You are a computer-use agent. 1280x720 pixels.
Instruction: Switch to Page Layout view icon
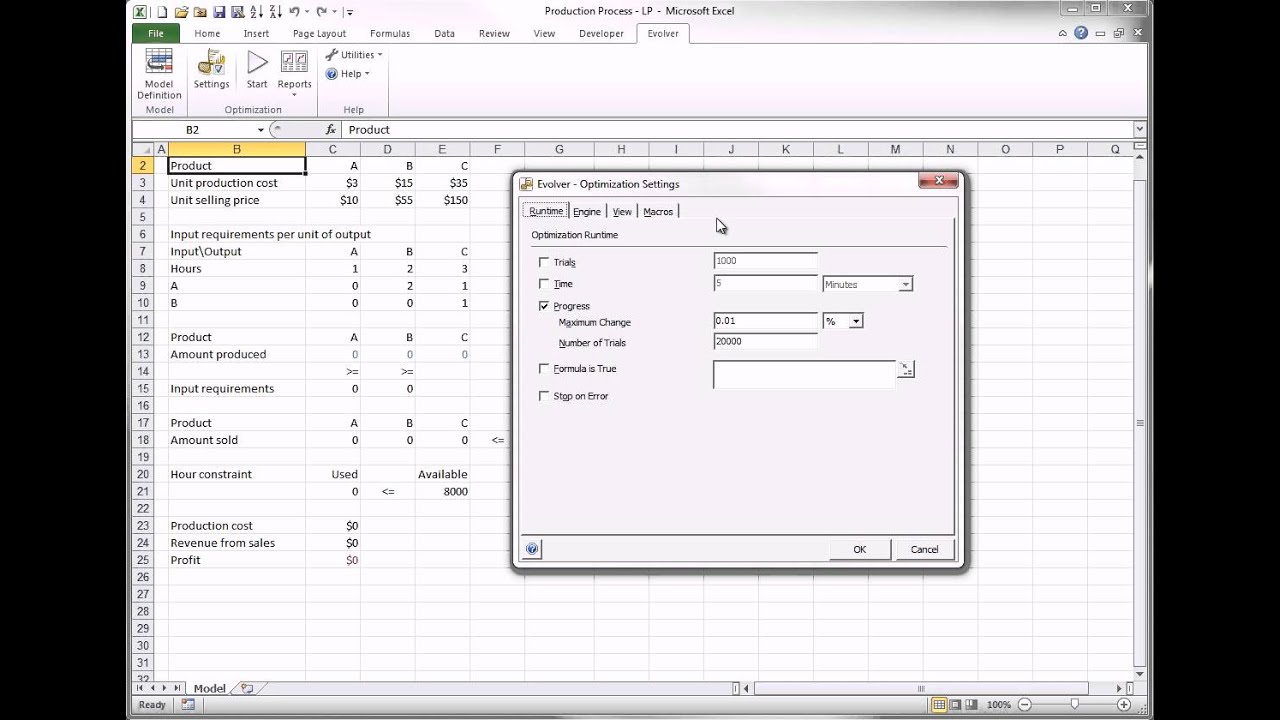(957, 705)
